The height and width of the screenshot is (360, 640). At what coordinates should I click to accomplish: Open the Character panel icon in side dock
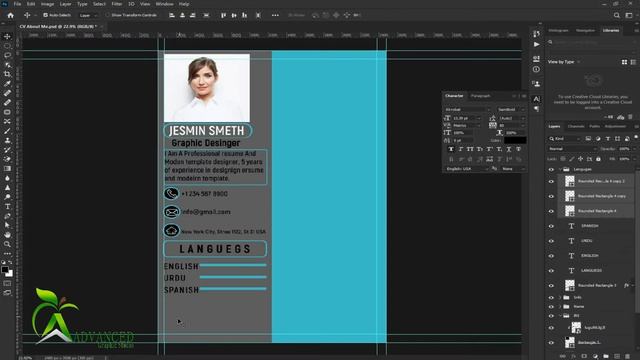pyautogui.click(x=536, y=99)
